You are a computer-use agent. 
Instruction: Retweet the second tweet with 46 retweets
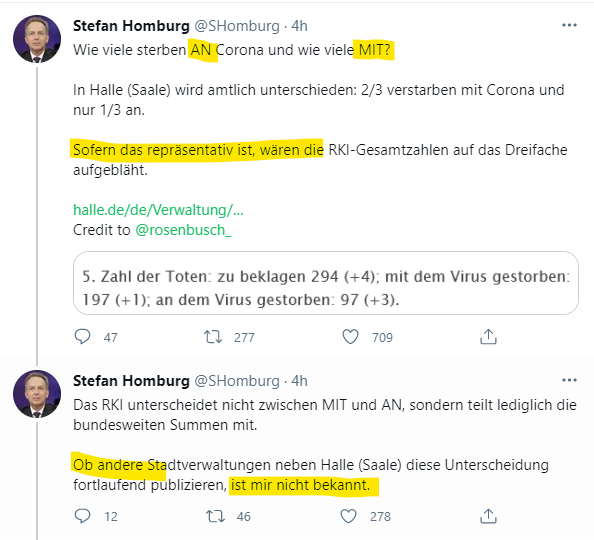(x=215, y=516)
